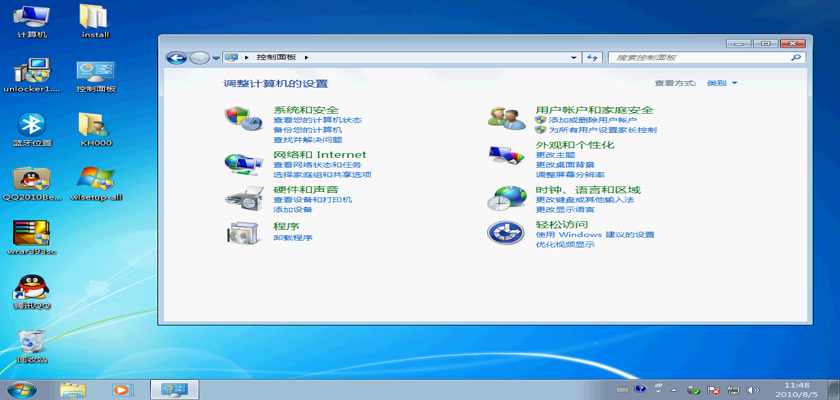Click the address bar refresh button

pos(592,58)
